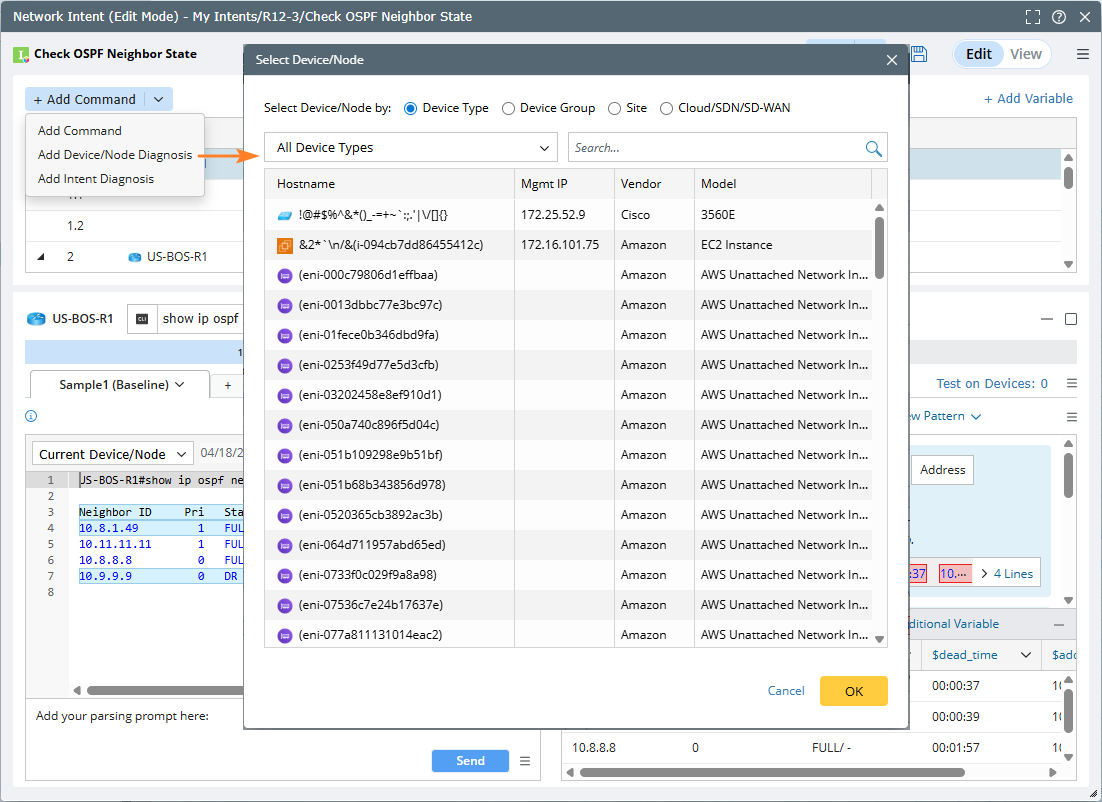
Task: Choose Add Intent Diagnosis menu entry
Action: coord(96,179)
